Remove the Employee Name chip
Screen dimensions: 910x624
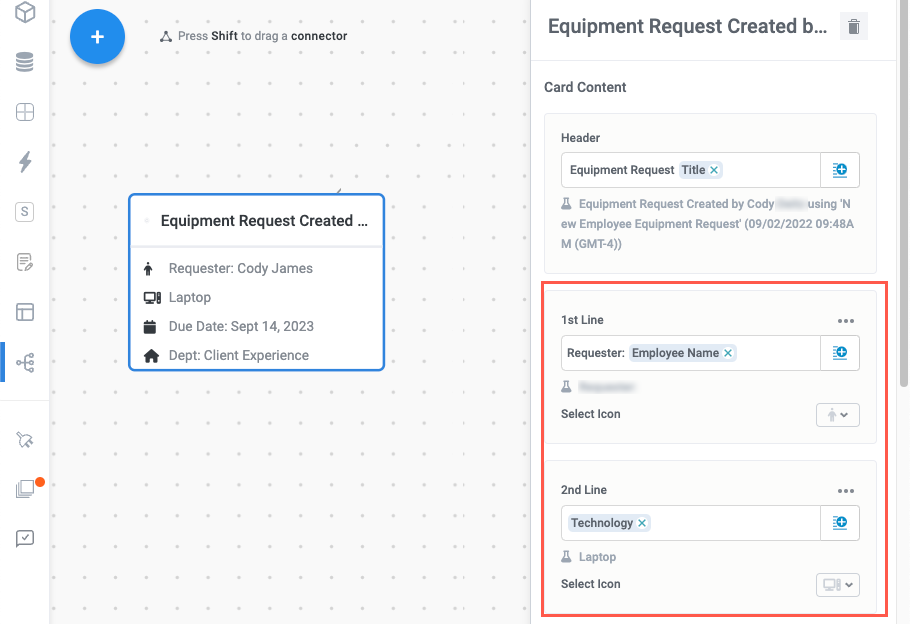728,353
